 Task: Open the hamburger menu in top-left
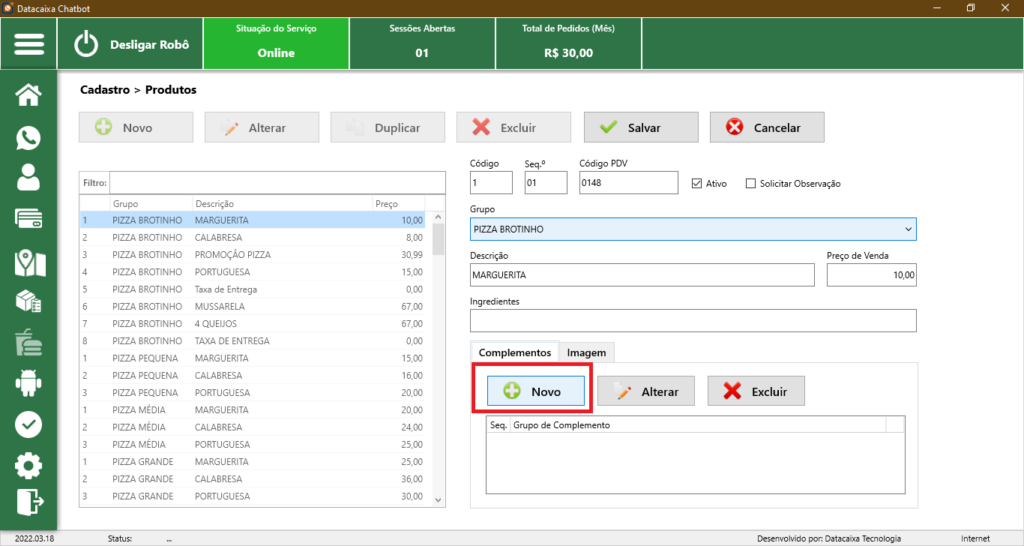tap(29, 45)
